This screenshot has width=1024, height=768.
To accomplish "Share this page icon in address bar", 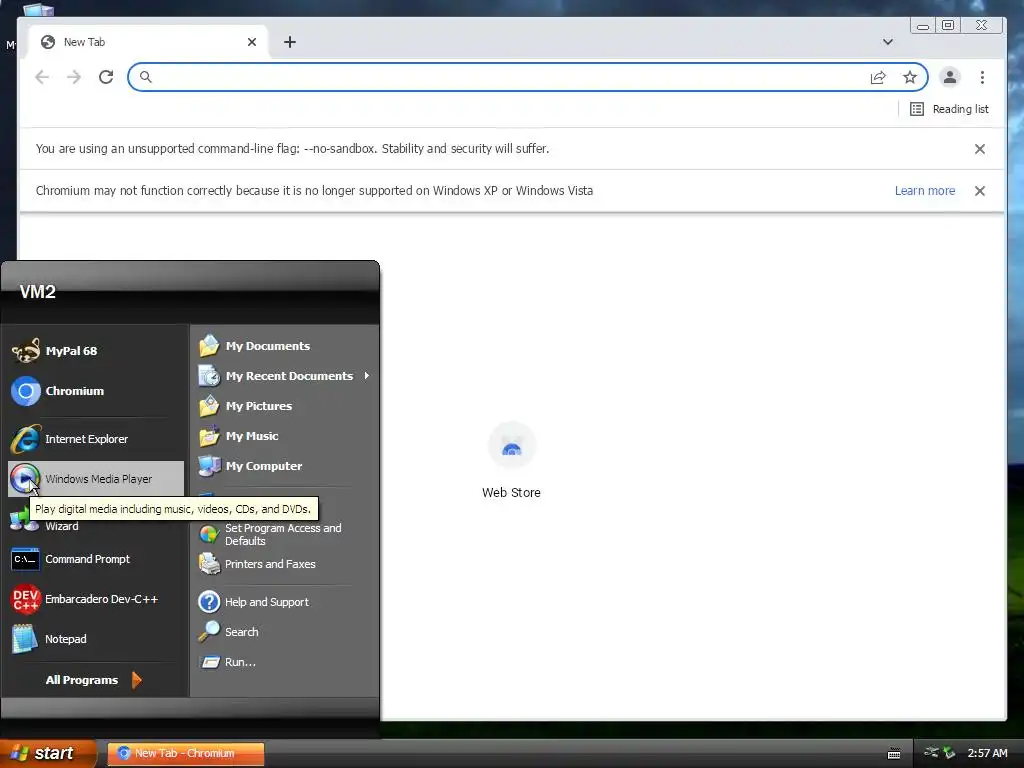I will tap(878, 77).
